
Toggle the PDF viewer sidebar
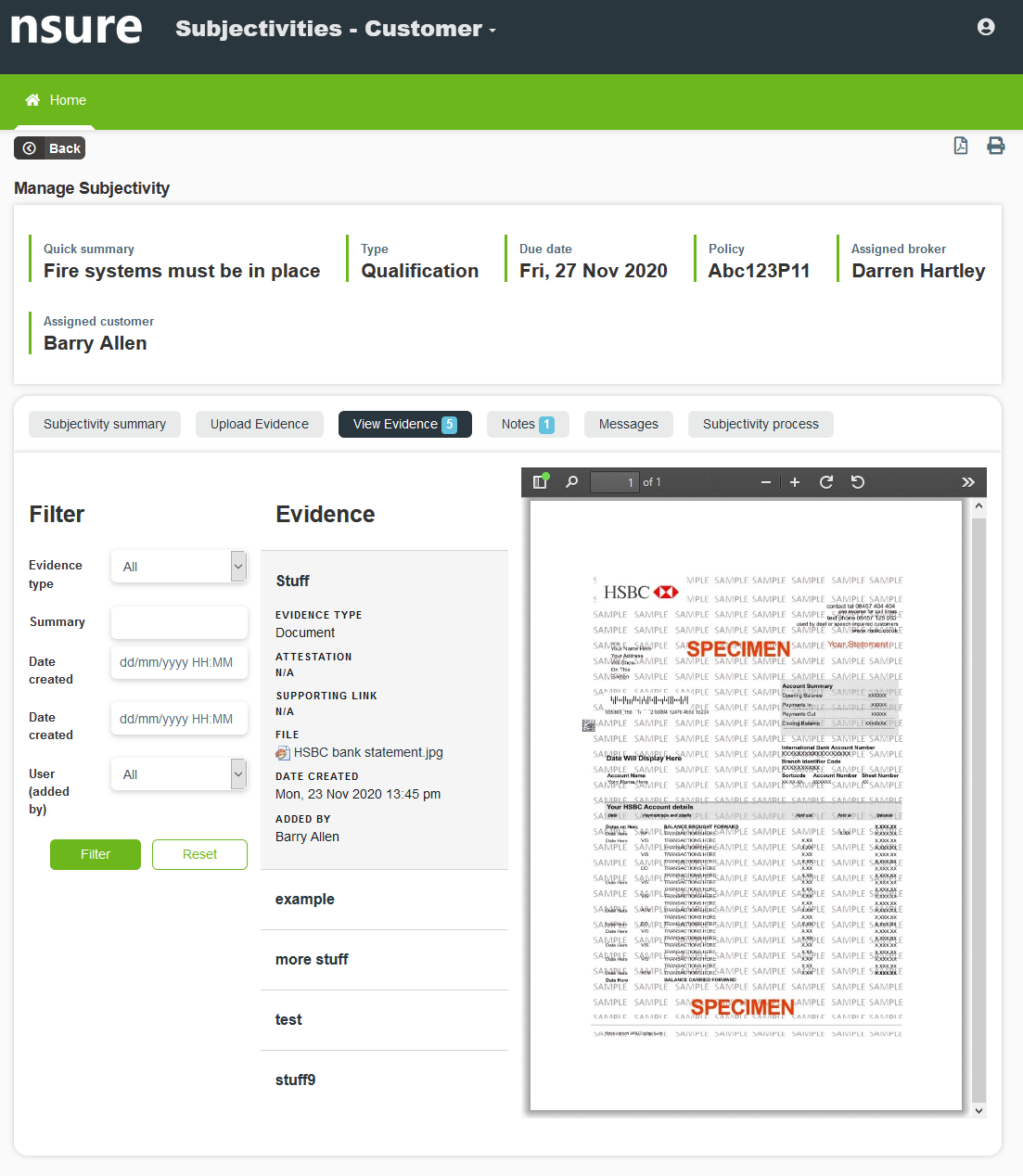pyautogui.click(x=540, y=481)
